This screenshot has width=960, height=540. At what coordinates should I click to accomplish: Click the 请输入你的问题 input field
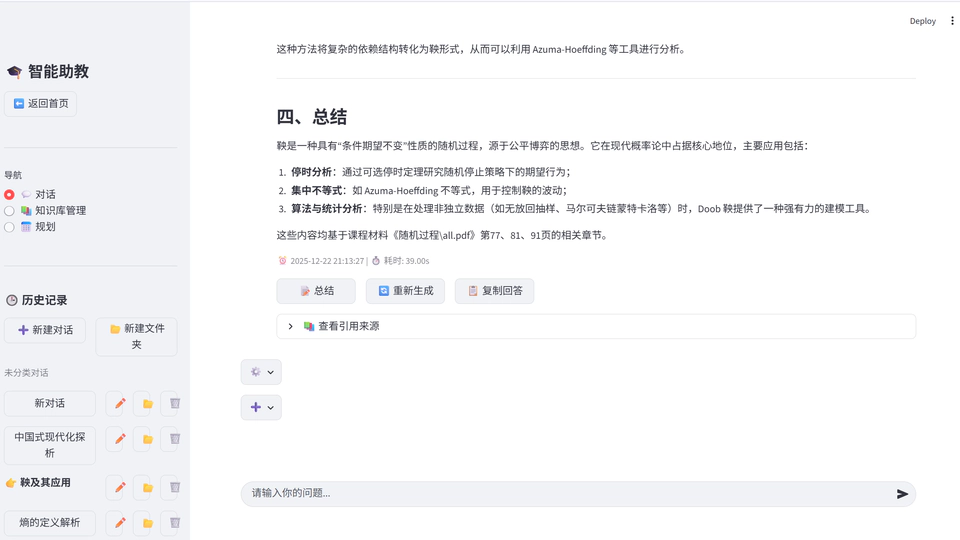click(560, 494)
